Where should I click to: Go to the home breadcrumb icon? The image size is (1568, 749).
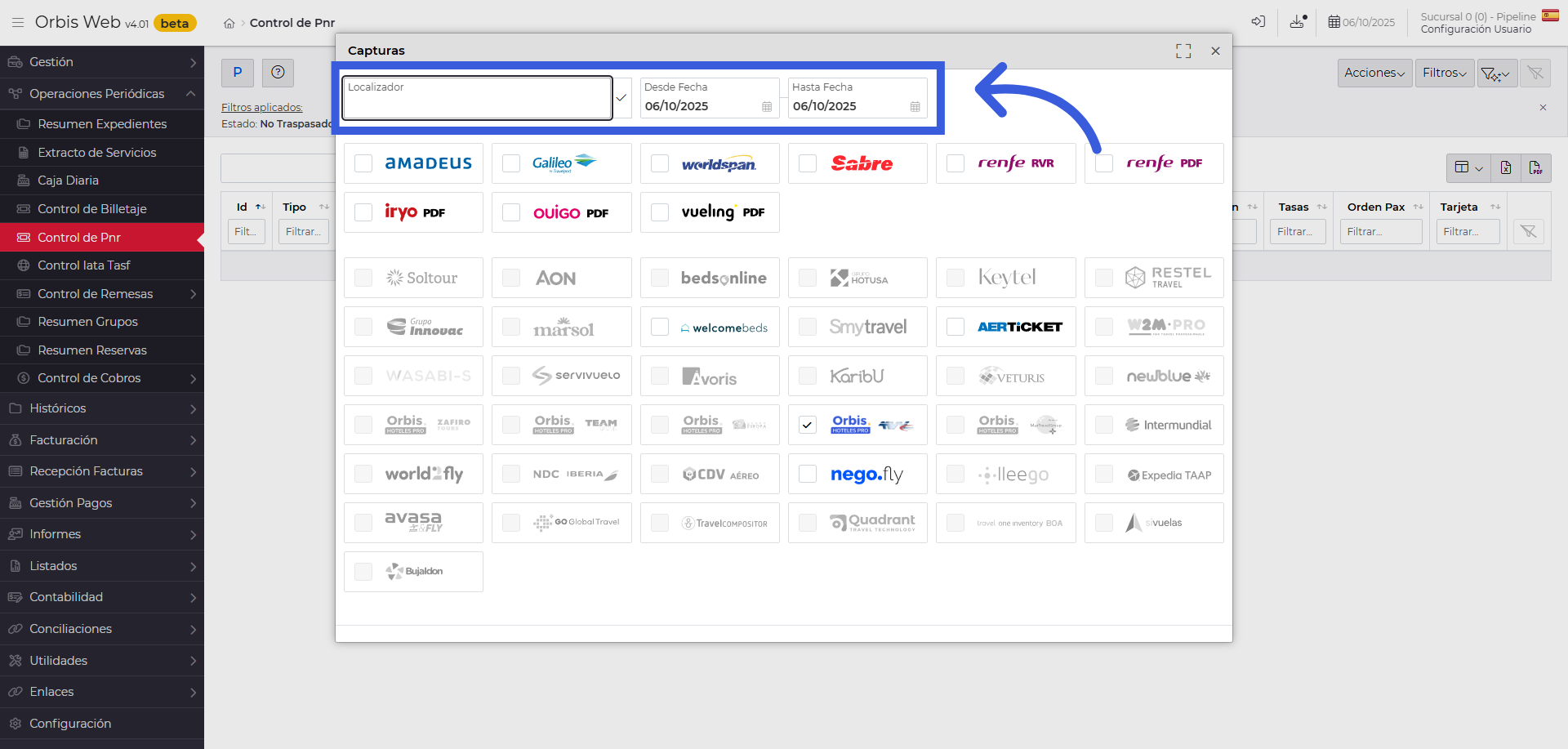229,24
